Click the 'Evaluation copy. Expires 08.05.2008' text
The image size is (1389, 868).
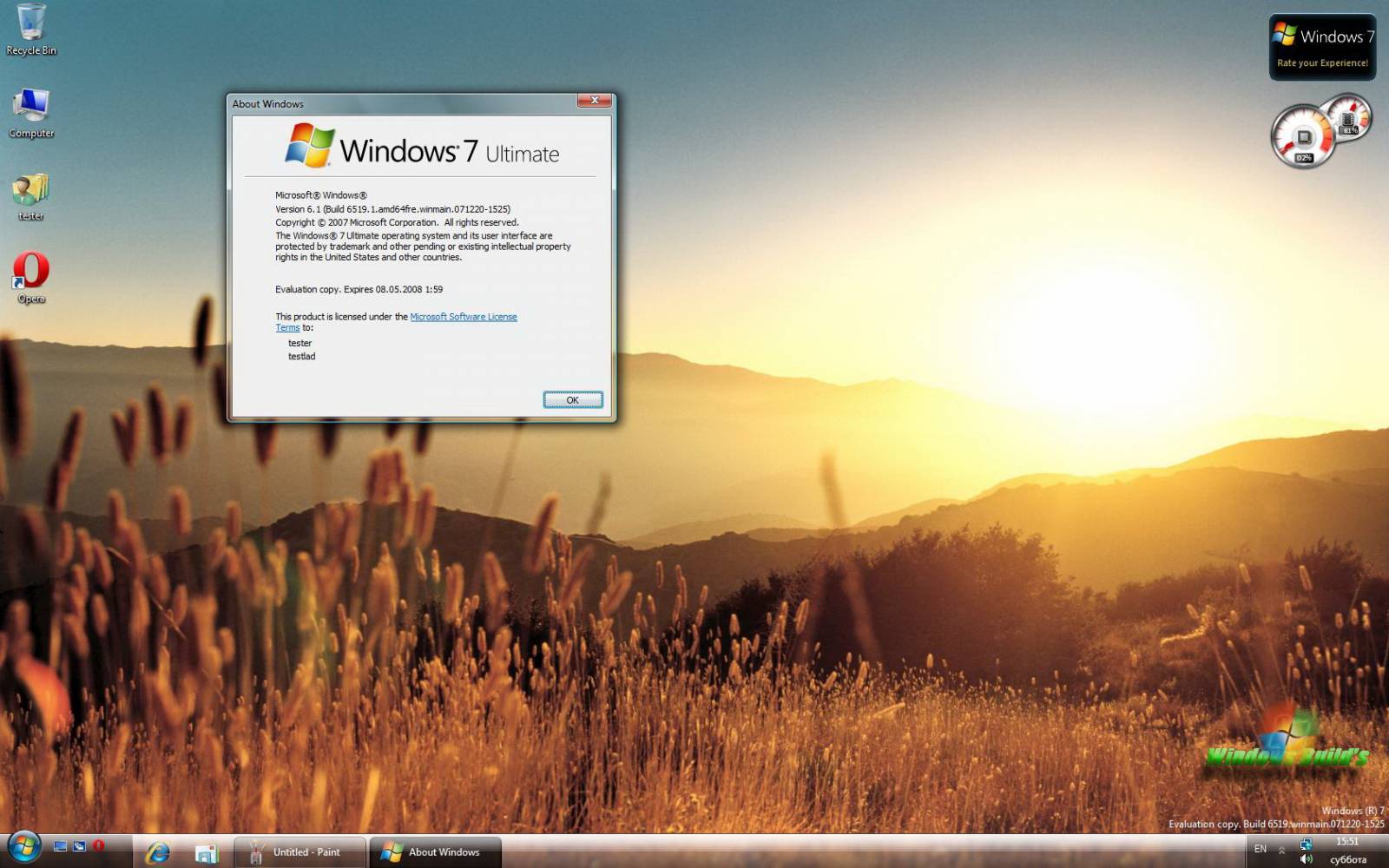(359, 289)
